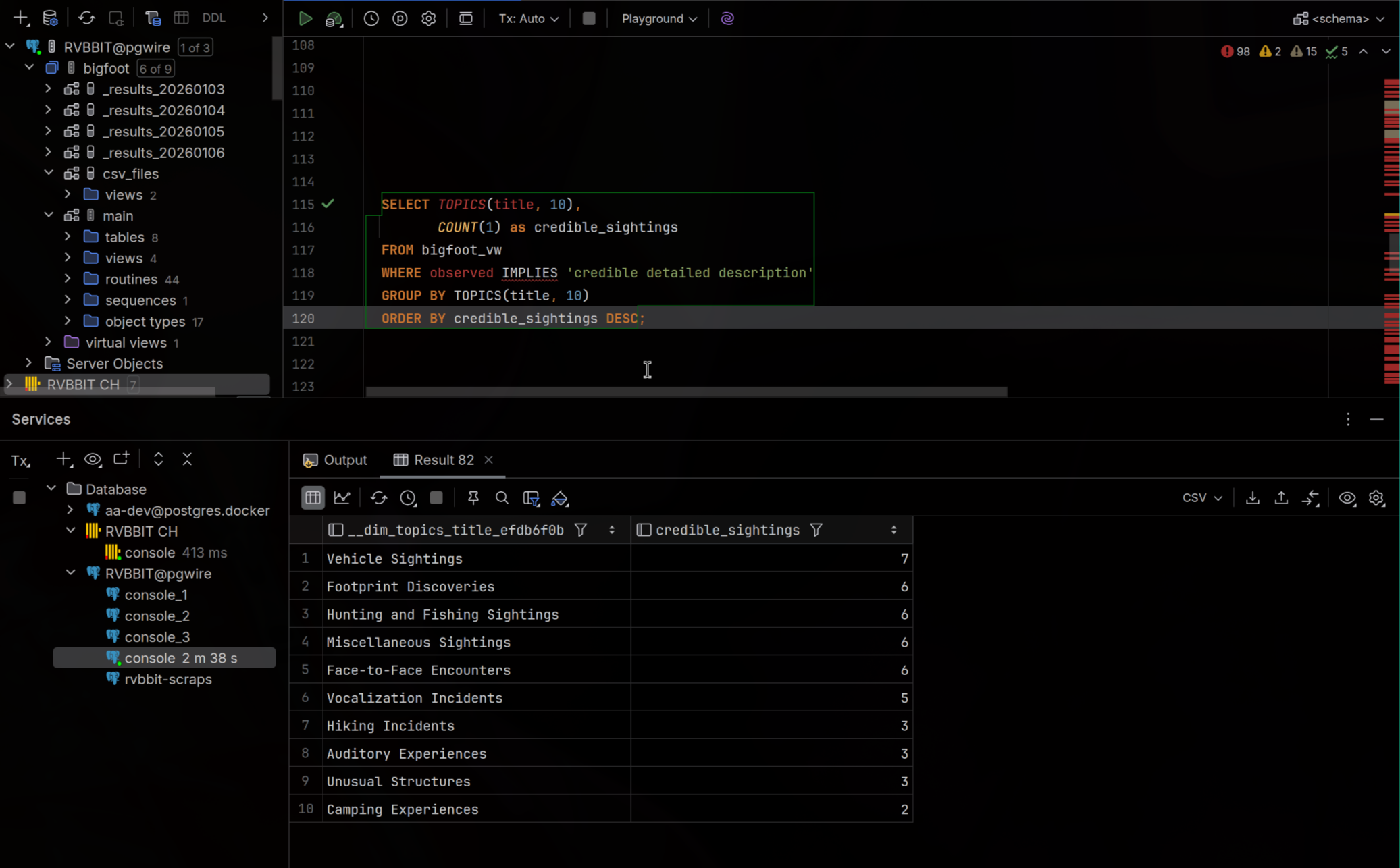
Task: Open the Tx: Auto dropdown
Action: 528,18
